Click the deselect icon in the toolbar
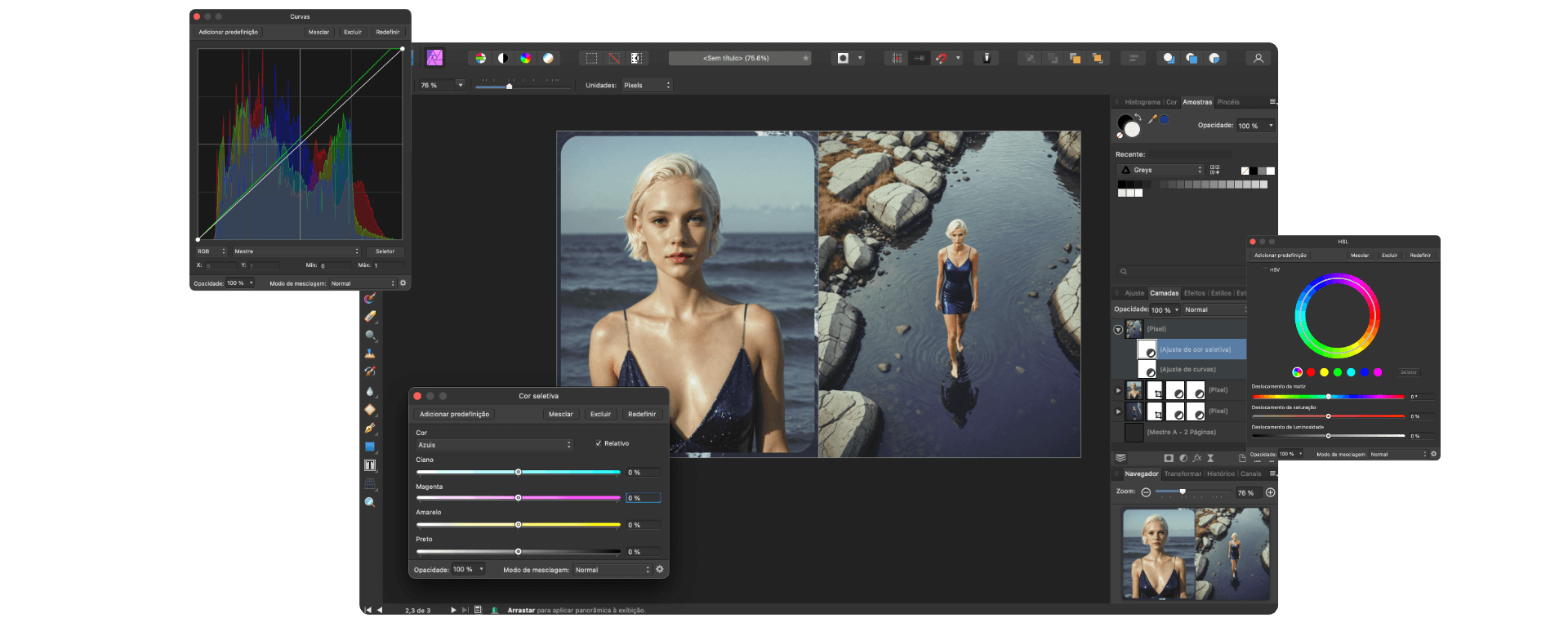The width and height of the screenshot is (1568, 627). click(614, 58)
